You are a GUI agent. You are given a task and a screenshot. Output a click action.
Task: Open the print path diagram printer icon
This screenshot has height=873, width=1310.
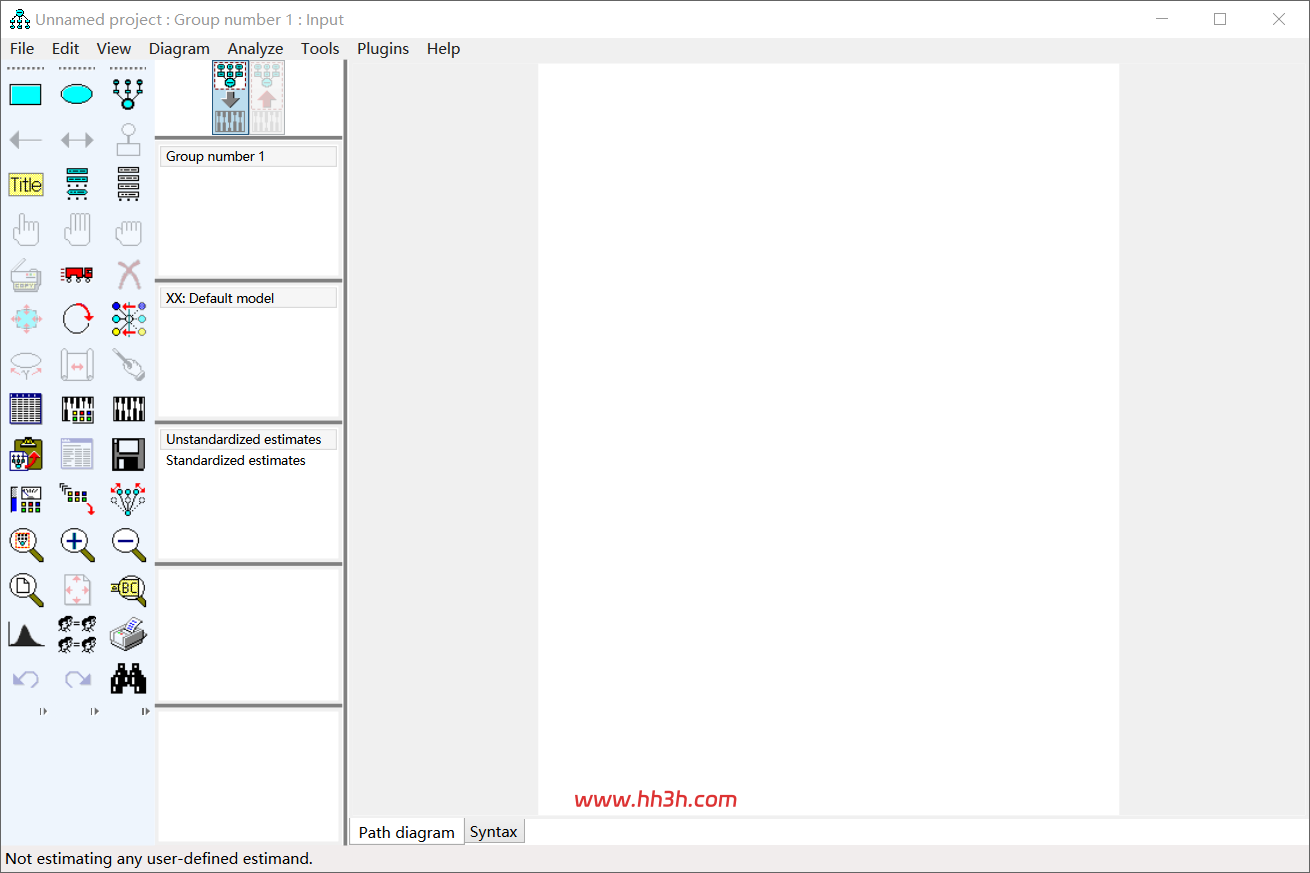point(128,634)
